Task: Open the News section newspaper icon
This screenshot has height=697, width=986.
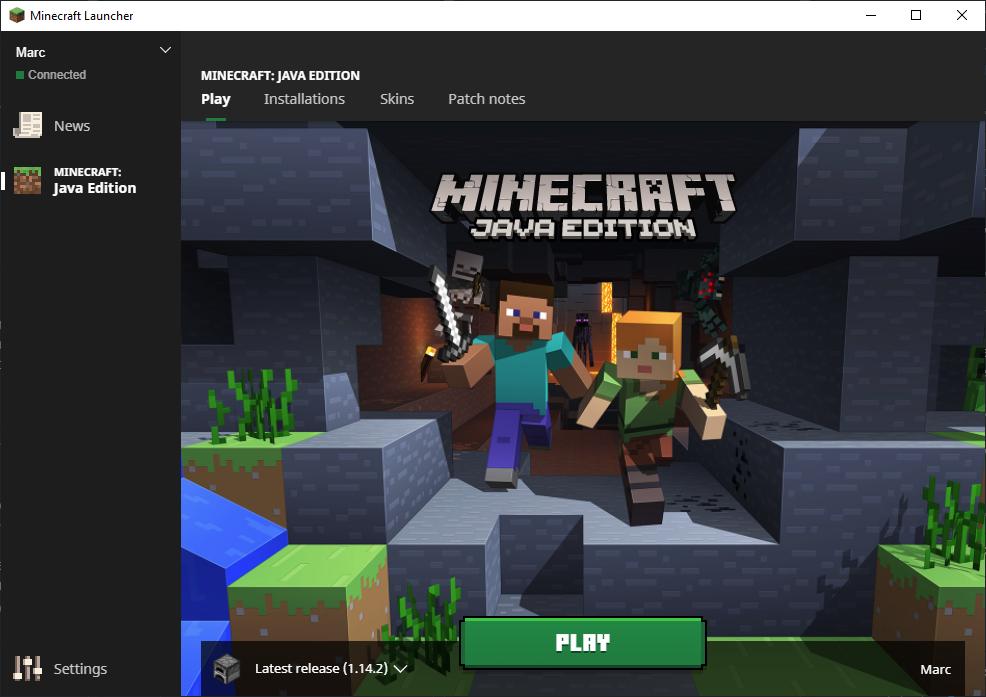Action: click(x=28, y=125)
